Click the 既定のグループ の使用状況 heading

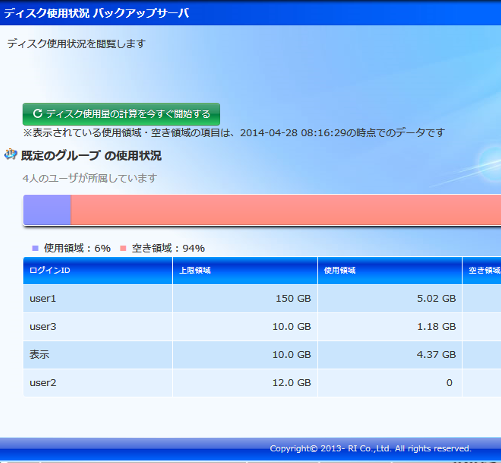91,155
